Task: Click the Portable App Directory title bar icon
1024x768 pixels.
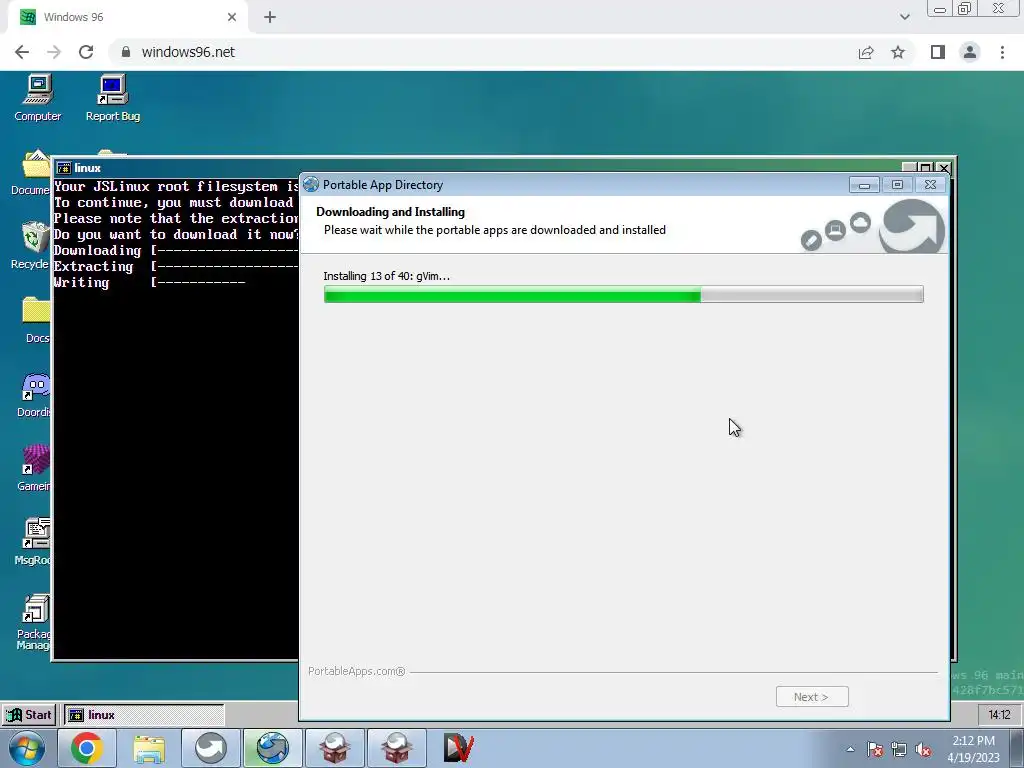Action: (x=311, y=185)
